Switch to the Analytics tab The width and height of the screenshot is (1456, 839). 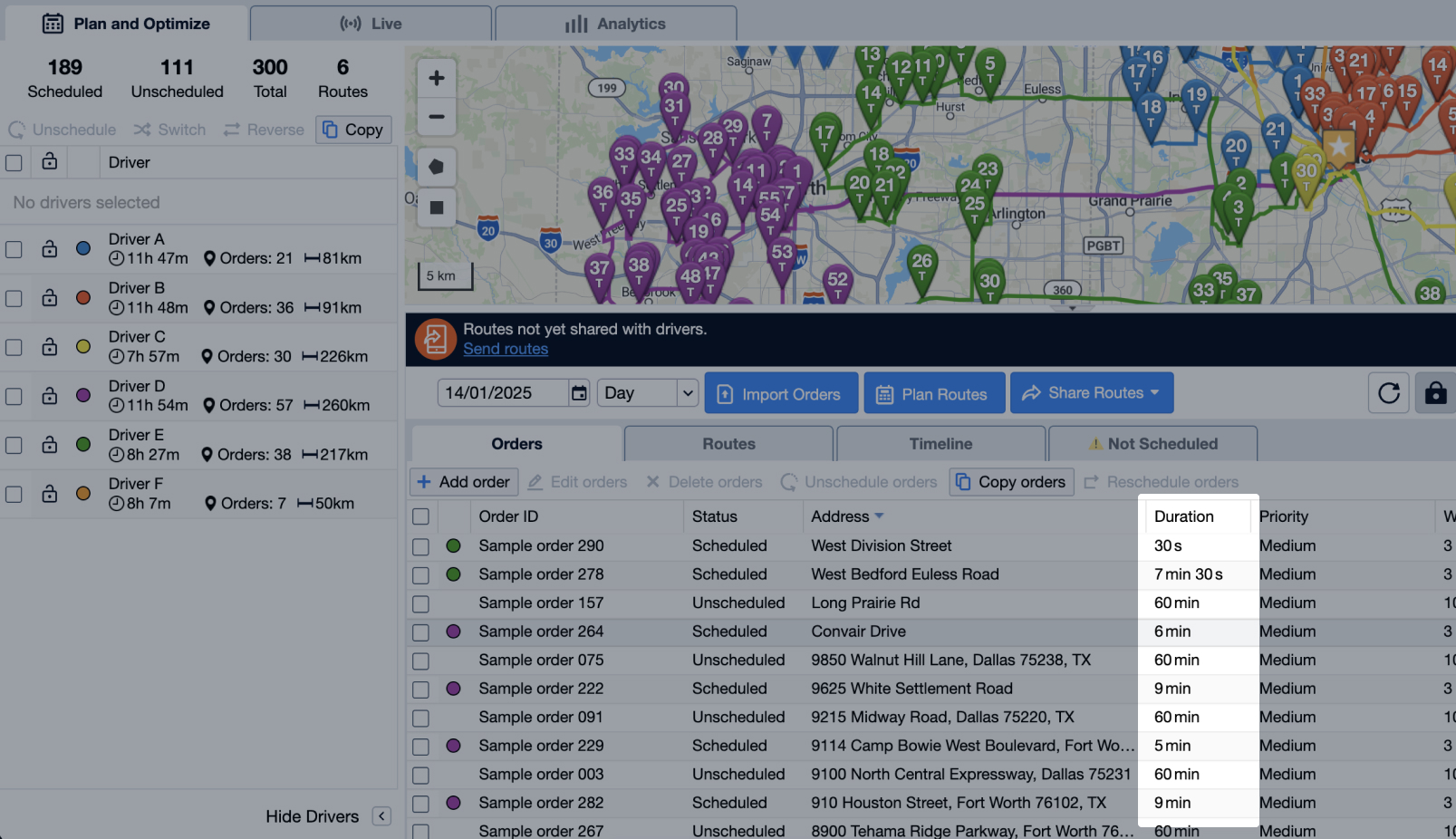coord(615,24)
